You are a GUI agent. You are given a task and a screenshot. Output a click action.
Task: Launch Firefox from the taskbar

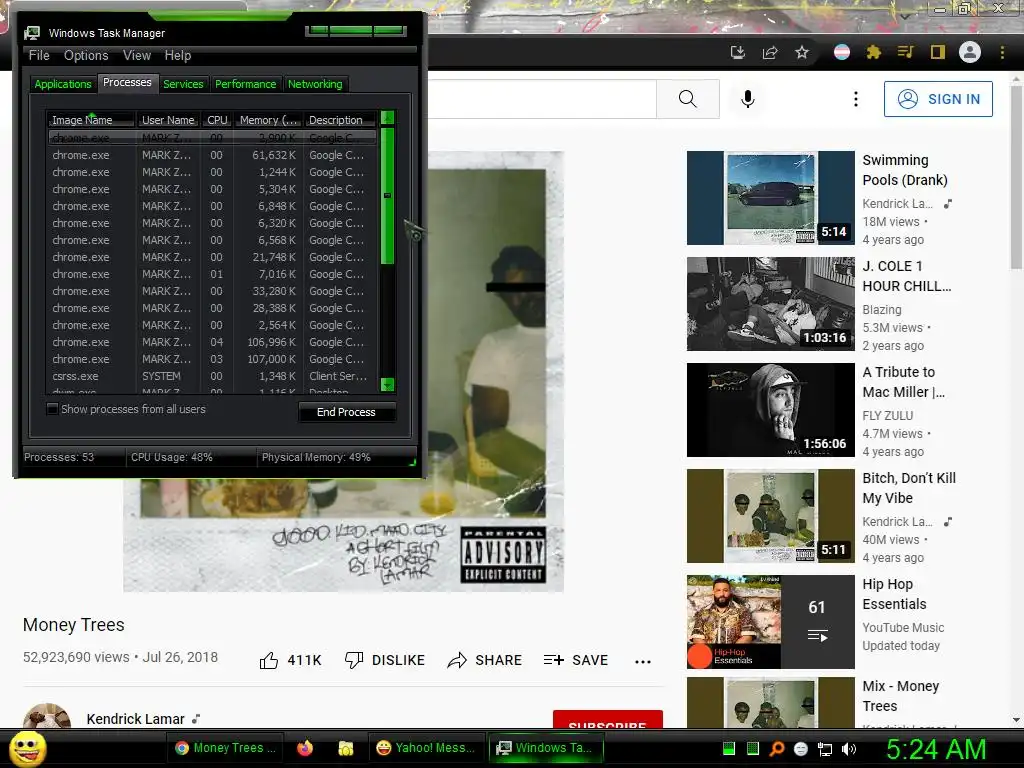point(305,748)
